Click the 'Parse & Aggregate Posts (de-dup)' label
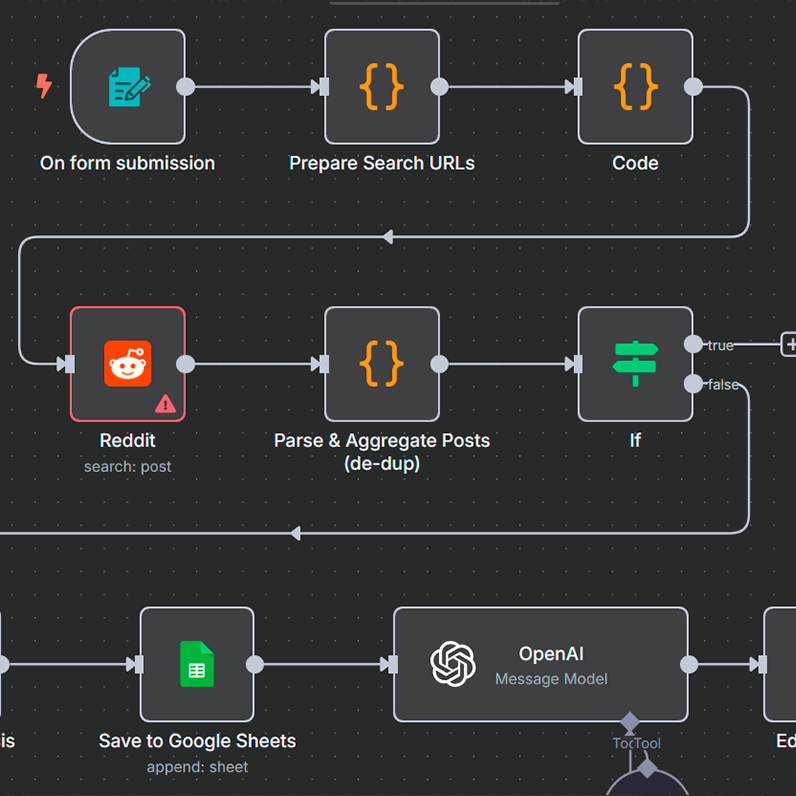Screen dimensions: 796x796 click(382, 452)
